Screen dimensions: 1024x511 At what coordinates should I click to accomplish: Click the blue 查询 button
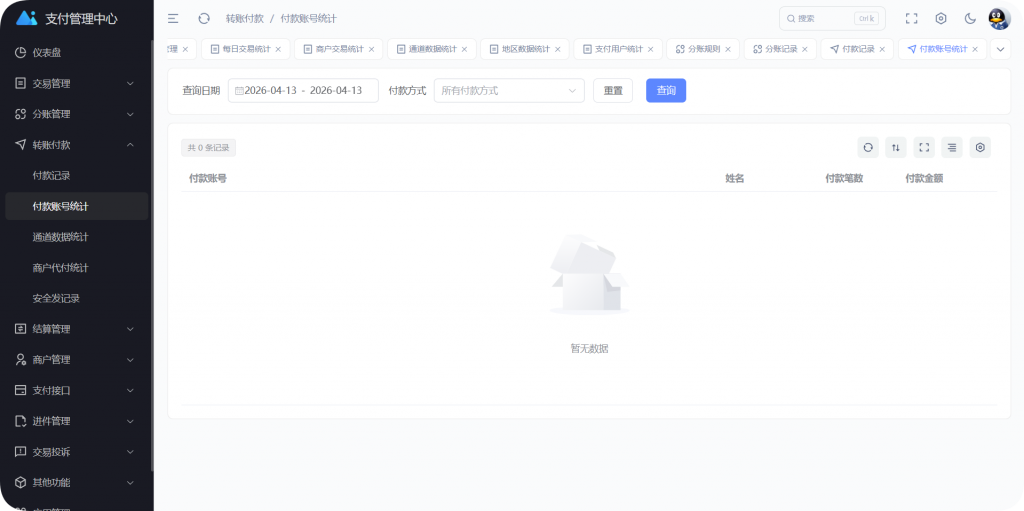pos(666,91)
